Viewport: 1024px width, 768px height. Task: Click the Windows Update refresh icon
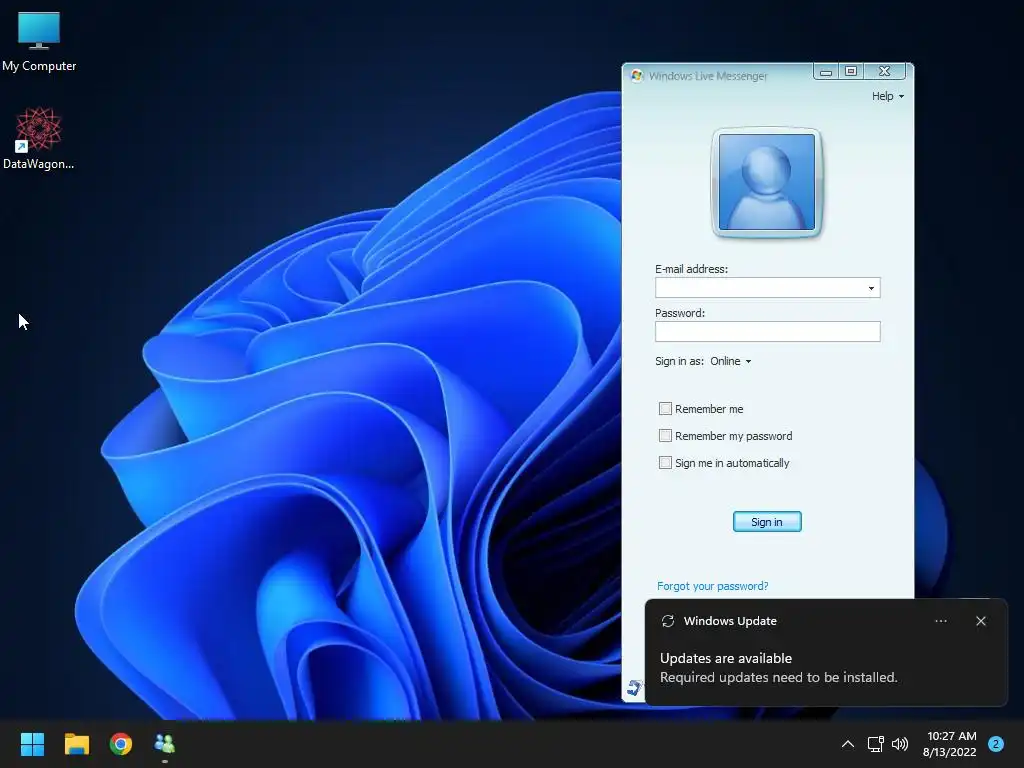(x=667, y=621)
